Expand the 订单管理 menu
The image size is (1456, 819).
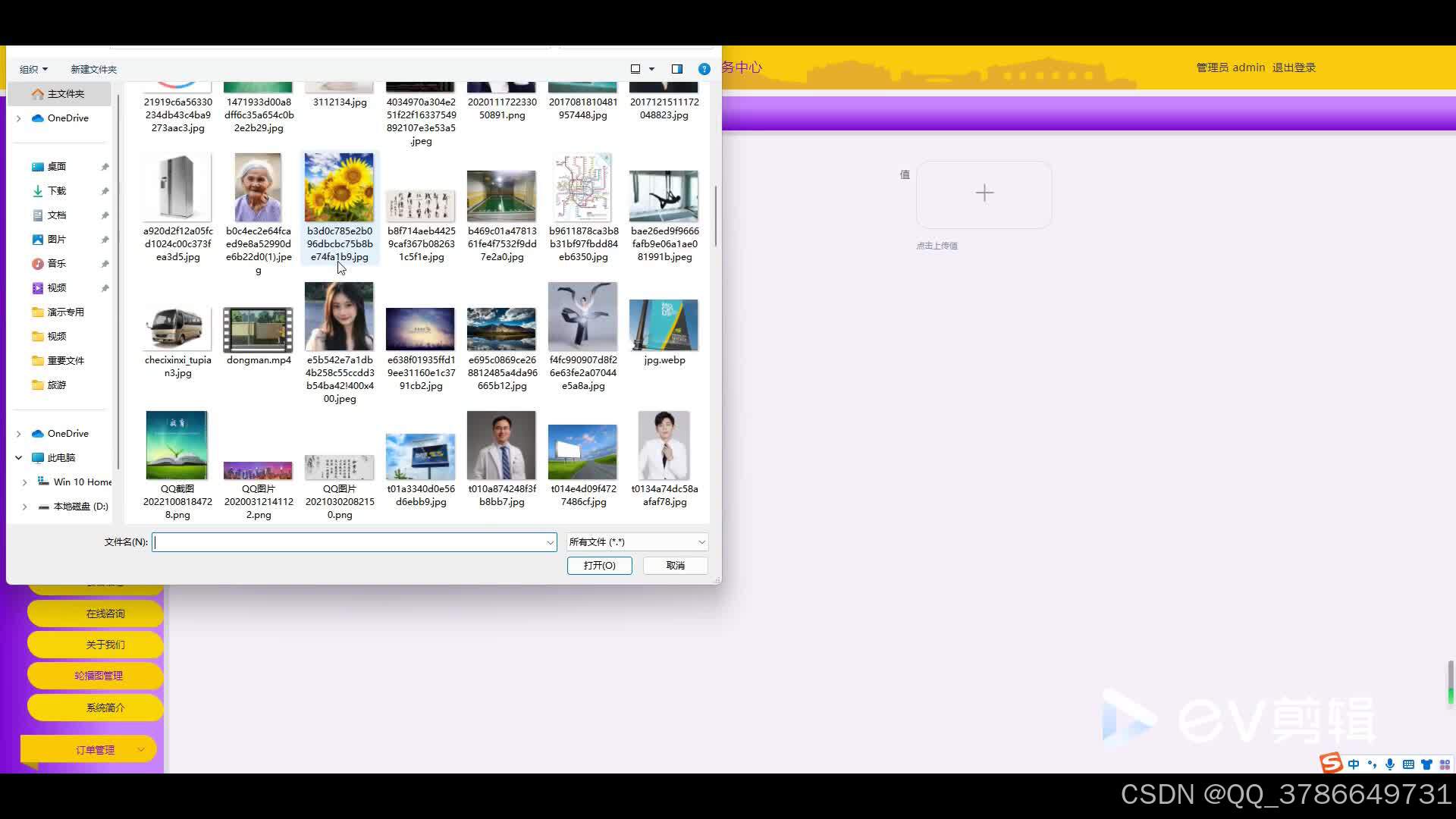point(89,750)
